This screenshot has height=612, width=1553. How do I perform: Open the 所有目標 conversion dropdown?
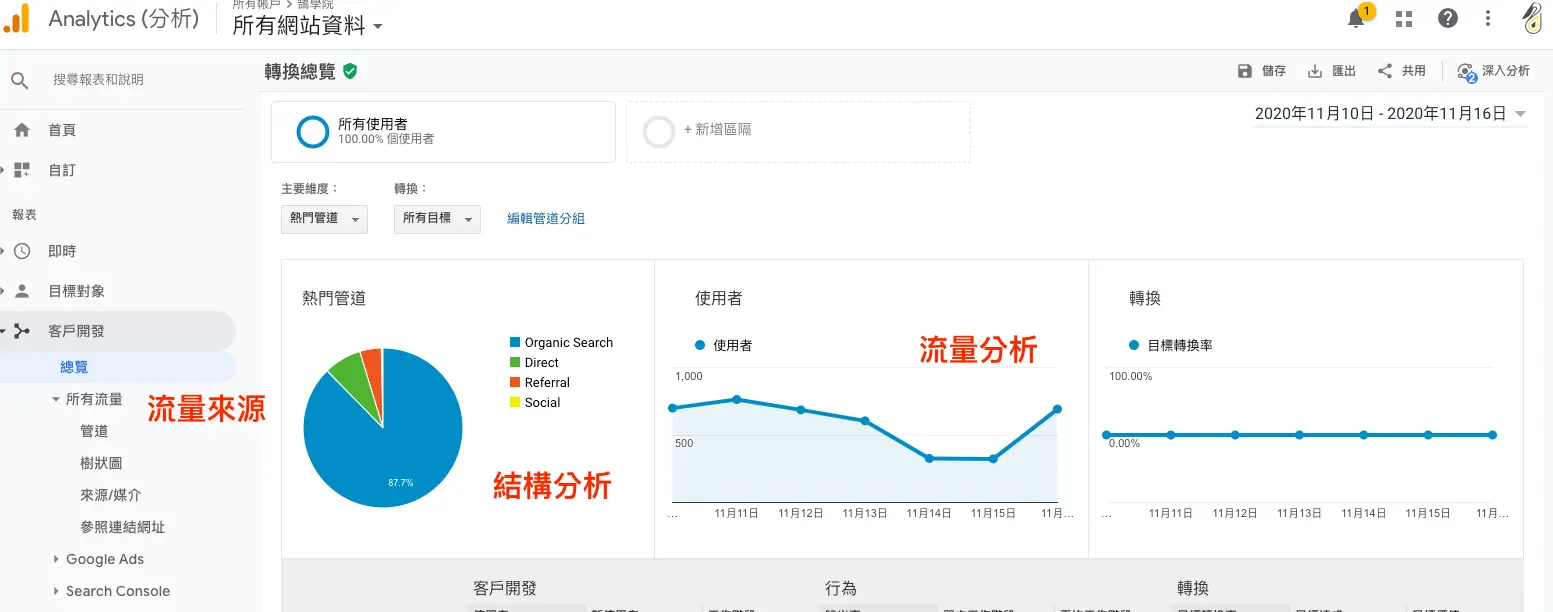[x=437, y=219]
